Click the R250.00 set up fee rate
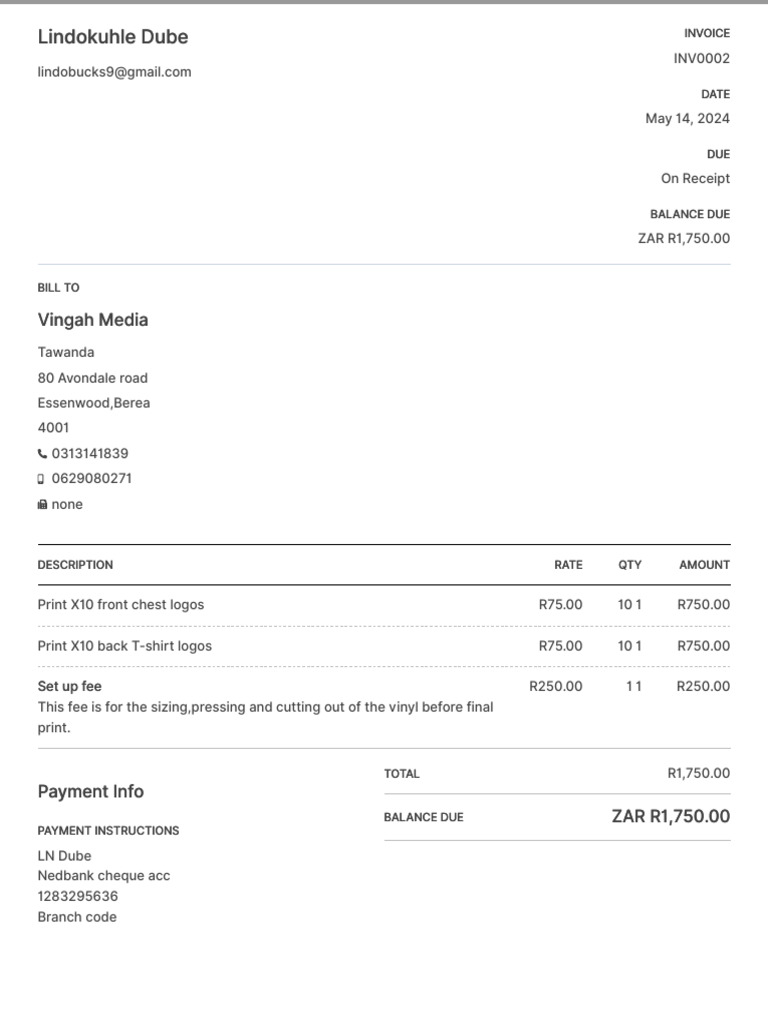This screenshot has height=1024, width=768. tap(556, 686)
